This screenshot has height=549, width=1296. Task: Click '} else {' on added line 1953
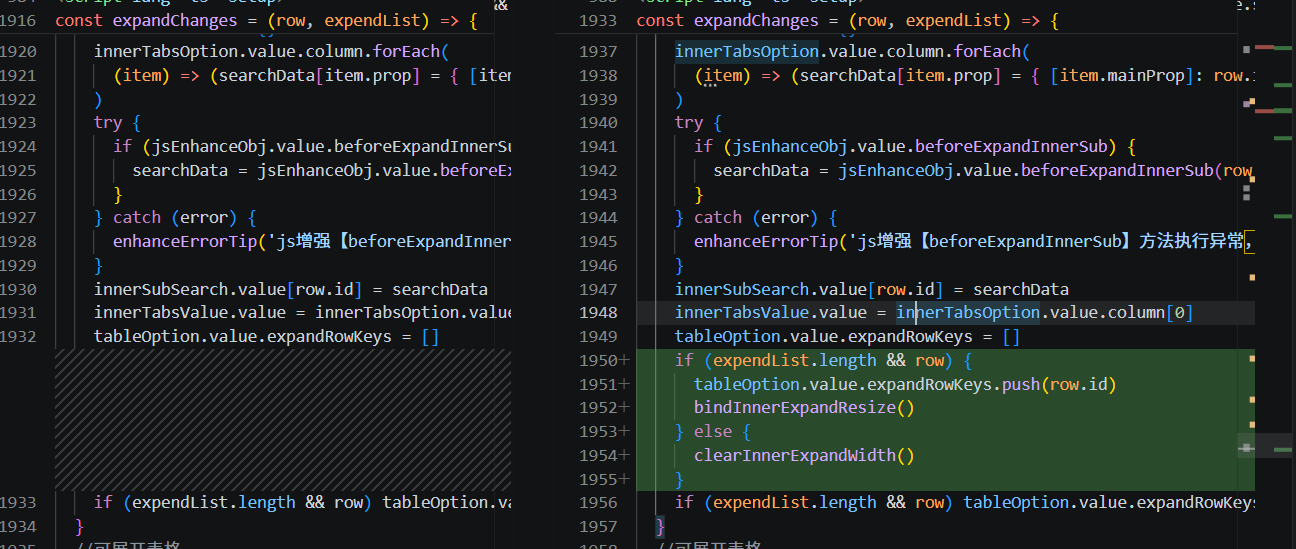pyautogui.click(x=713, y=431)
